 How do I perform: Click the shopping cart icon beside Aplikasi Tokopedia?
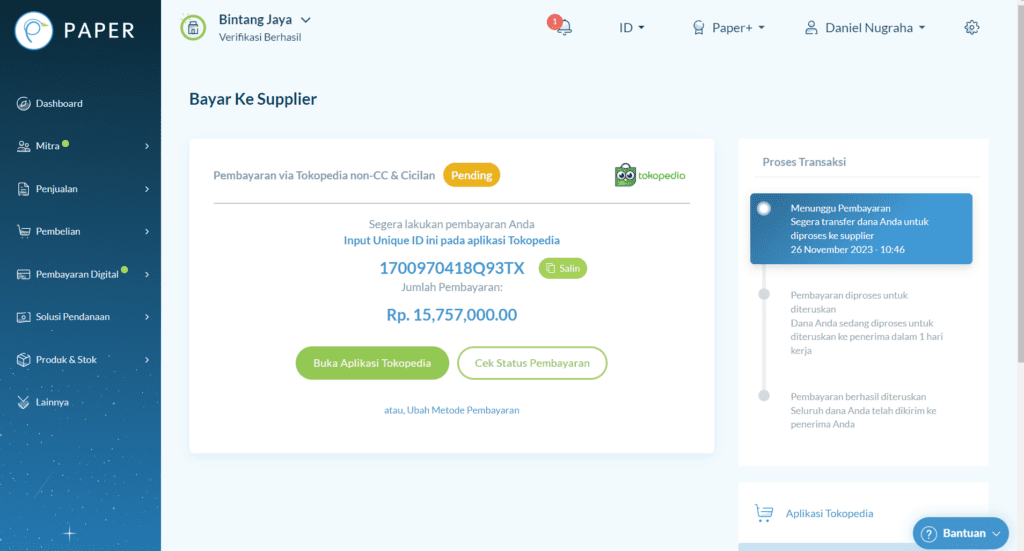click(x=764, y=513)
